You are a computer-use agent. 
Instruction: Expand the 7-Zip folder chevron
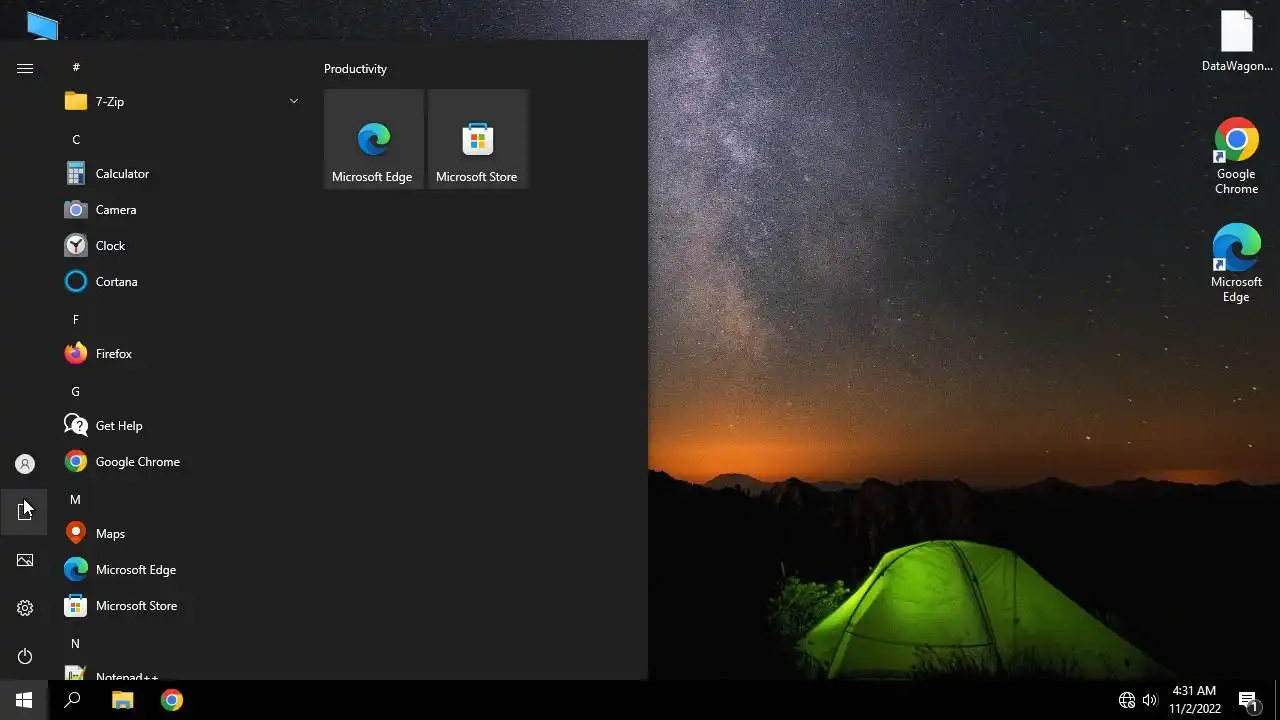tap(294, 101)
